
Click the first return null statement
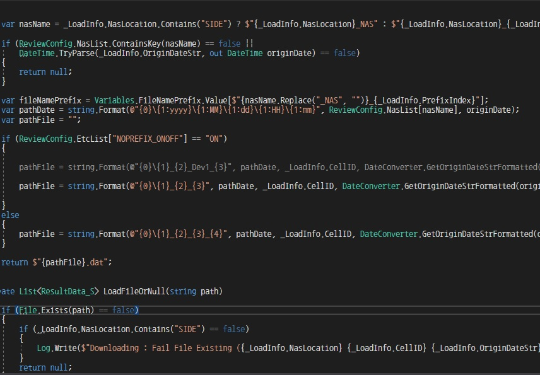(45, 72)
